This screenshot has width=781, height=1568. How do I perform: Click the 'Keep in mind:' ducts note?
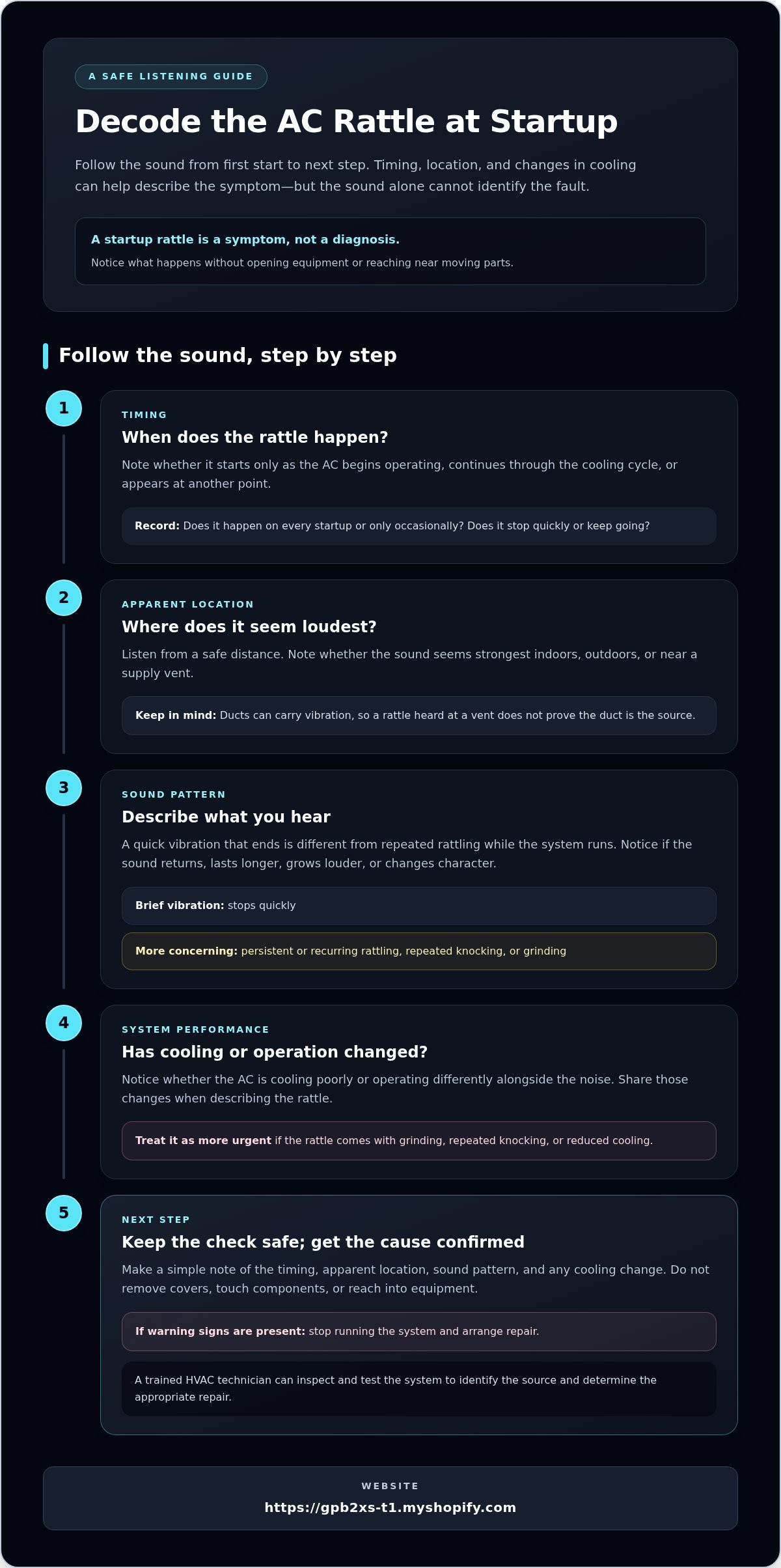pyautogui.click(x=419, y=716)
